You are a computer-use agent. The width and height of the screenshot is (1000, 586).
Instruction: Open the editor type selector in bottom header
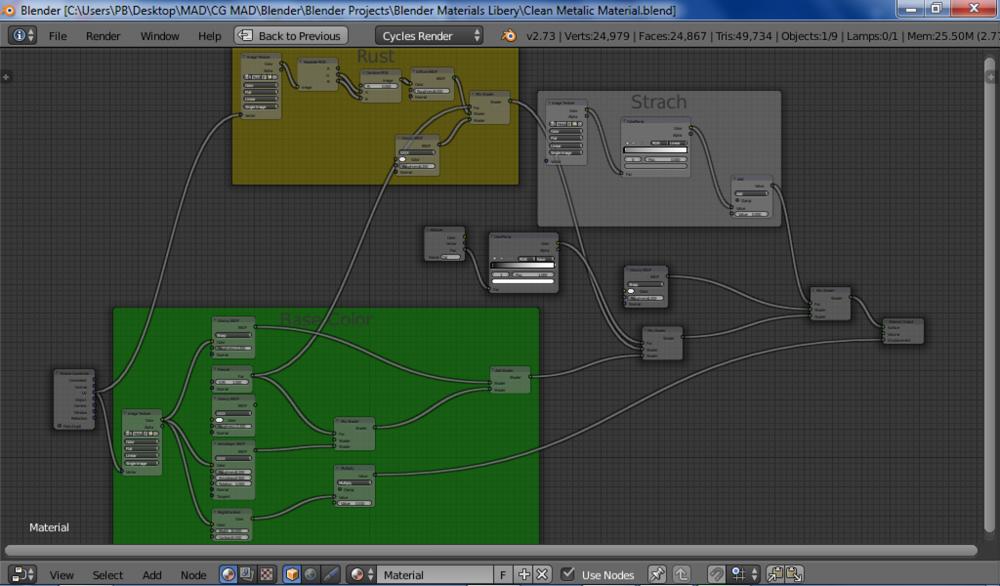(x=23, y=575)
